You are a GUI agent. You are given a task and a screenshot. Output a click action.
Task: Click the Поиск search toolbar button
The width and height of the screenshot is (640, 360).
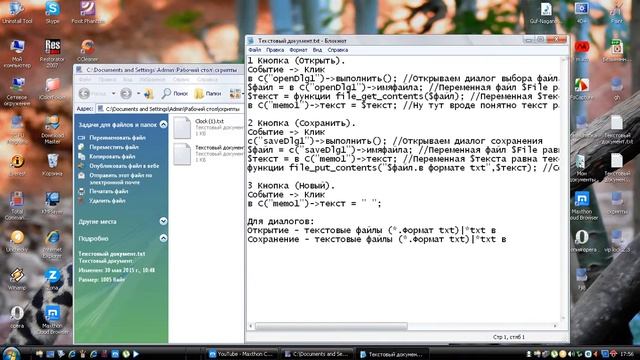[x=175, y=93]
